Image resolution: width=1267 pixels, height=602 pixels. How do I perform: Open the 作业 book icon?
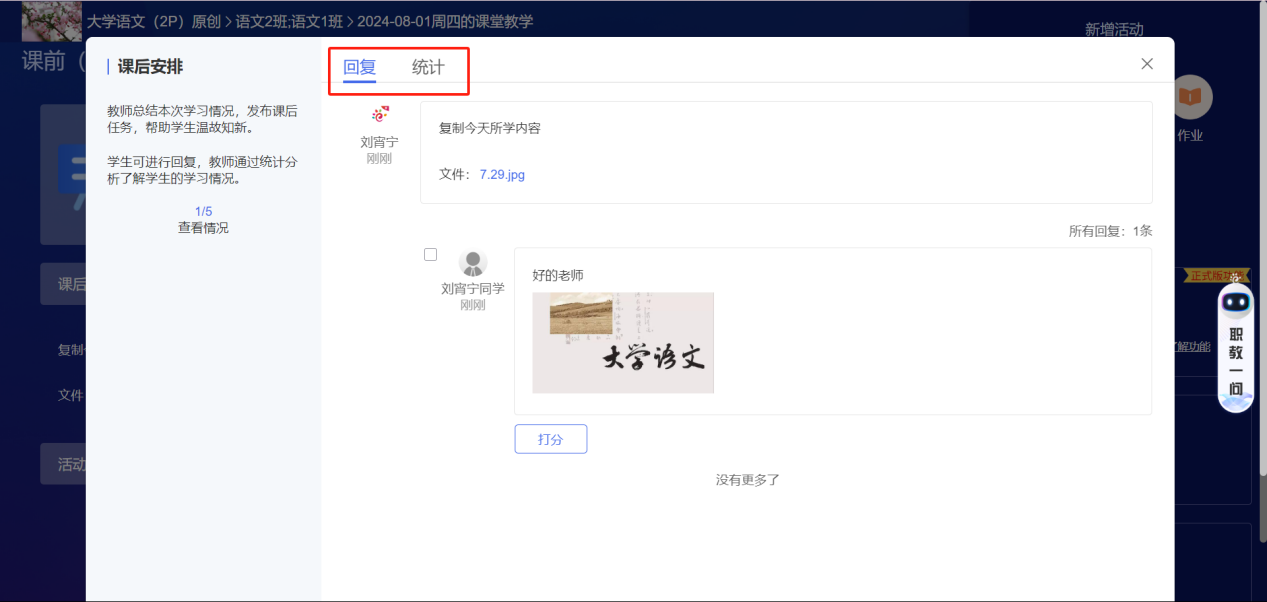pos(1190,97)
